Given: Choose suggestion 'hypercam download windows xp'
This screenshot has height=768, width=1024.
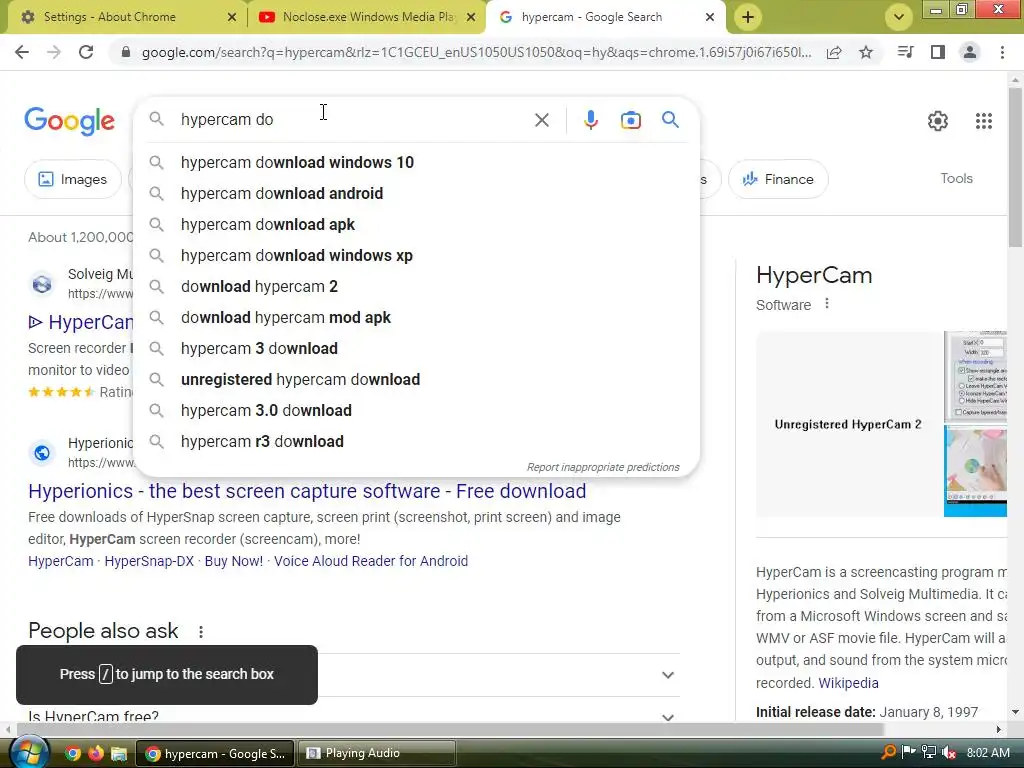Looking at the screenshot, I should click(x=416, y=255).
